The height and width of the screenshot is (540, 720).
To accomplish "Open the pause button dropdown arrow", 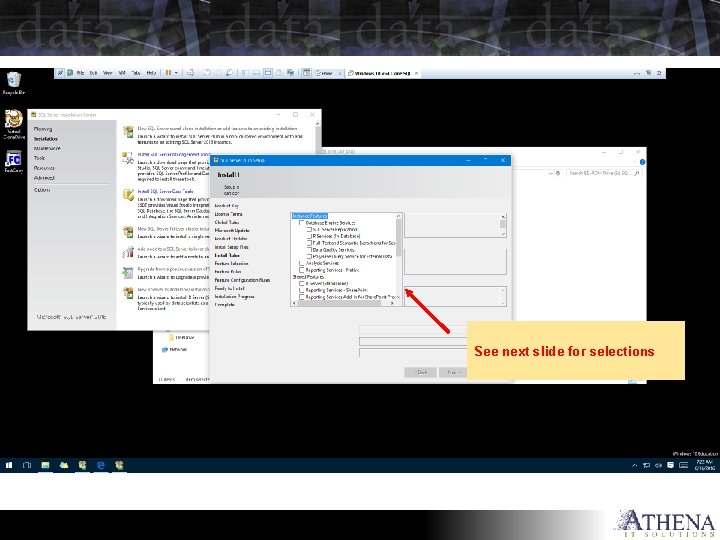I will [176, 73].
